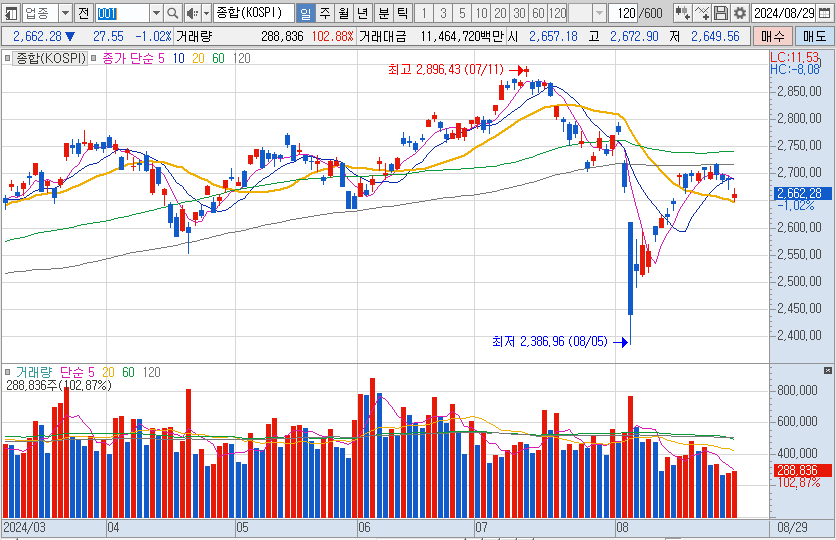The width and height of the screenshot is (836, 540).
Task: Click the 저 2,649.56 low price
Action: click(705, 37)
